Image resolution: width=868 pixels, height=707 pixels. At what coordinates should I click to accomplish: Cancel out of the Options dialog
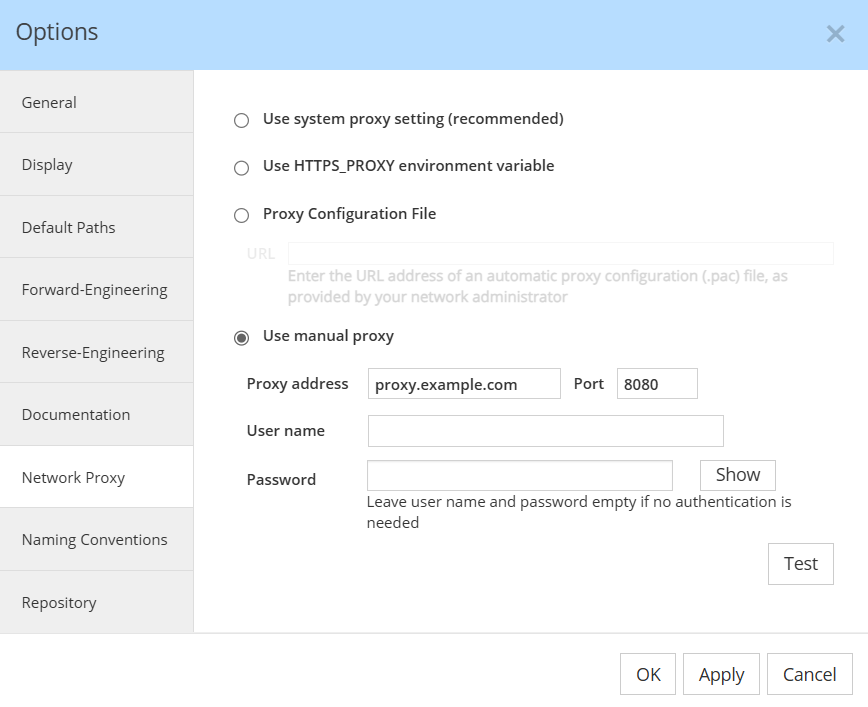[810, 674]
